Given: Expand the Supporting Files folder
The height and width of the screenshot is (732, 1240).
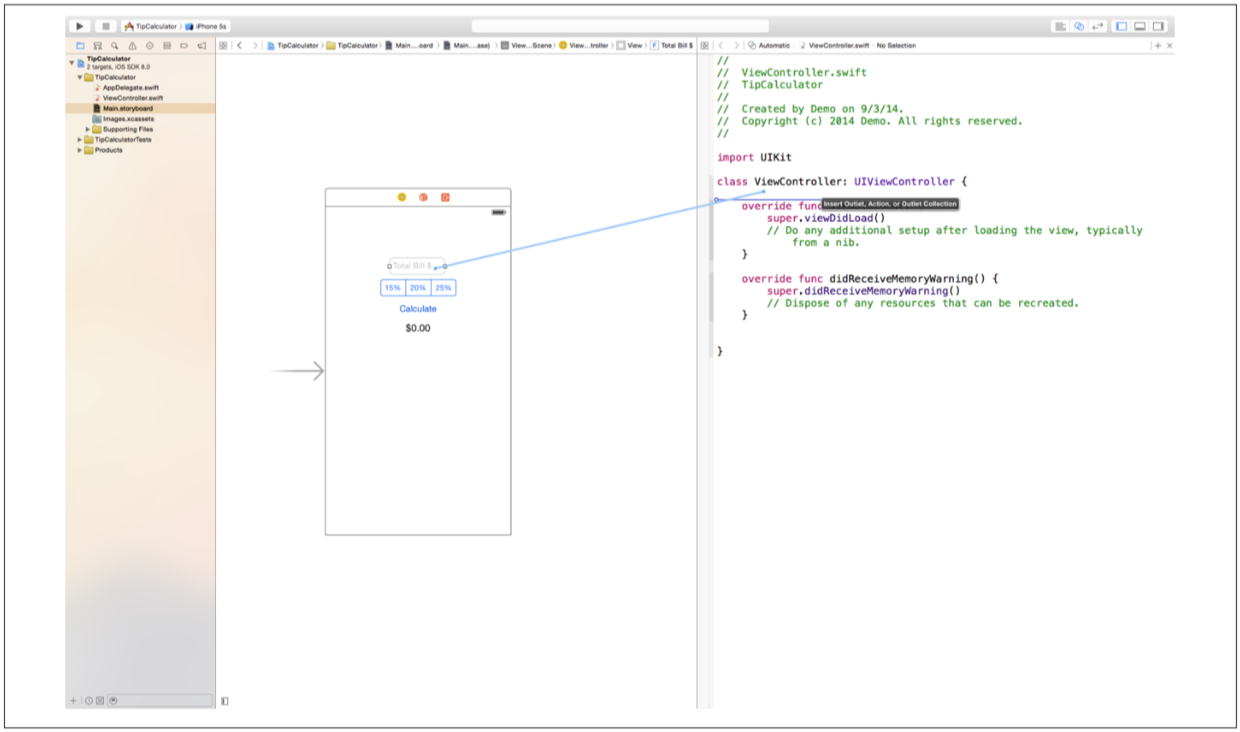Looking at the screenshot, I should [88, 129].
